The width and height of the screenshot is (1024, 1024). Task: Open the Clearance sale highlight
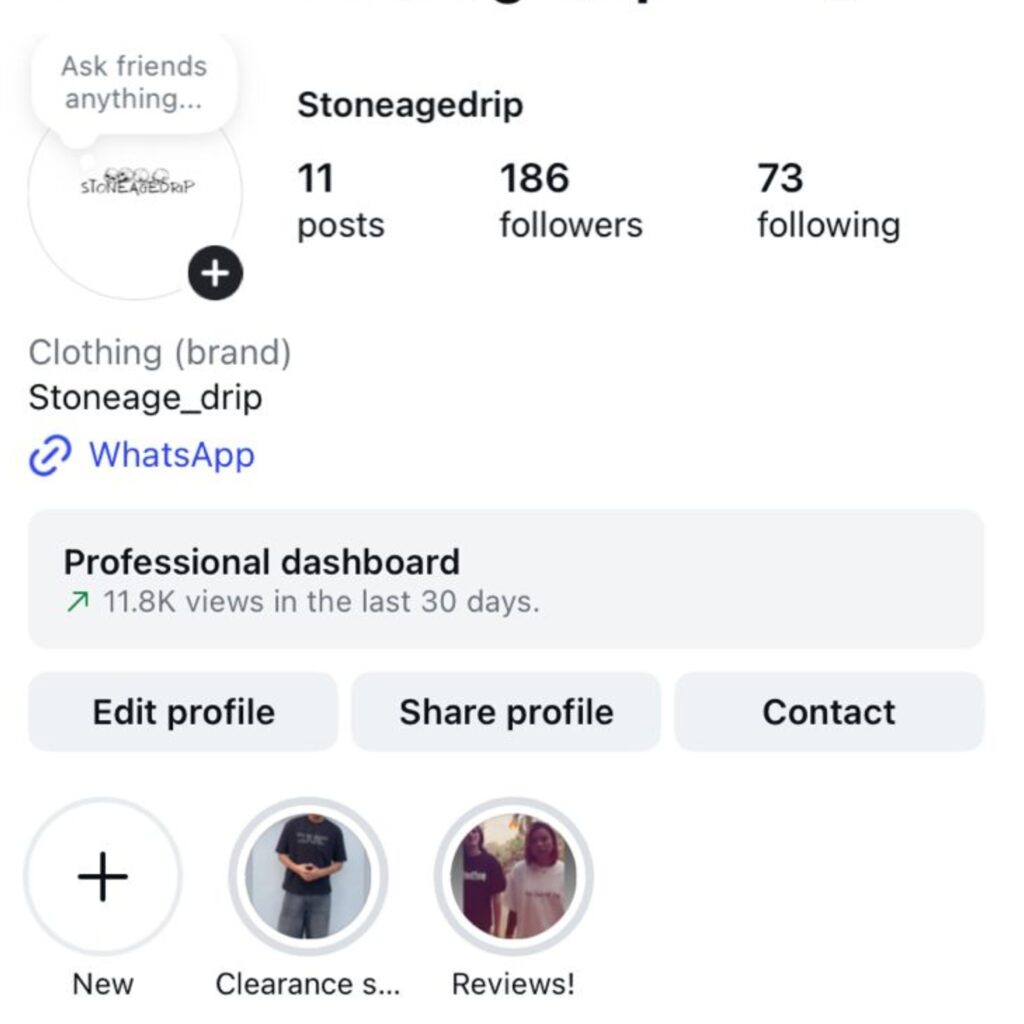pos(308,877)
